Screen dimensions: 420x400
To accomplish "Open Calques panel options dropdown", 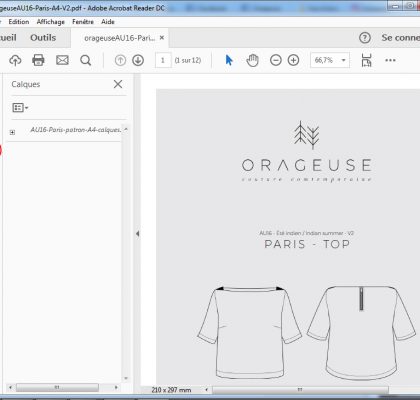I will click(20, 108).
